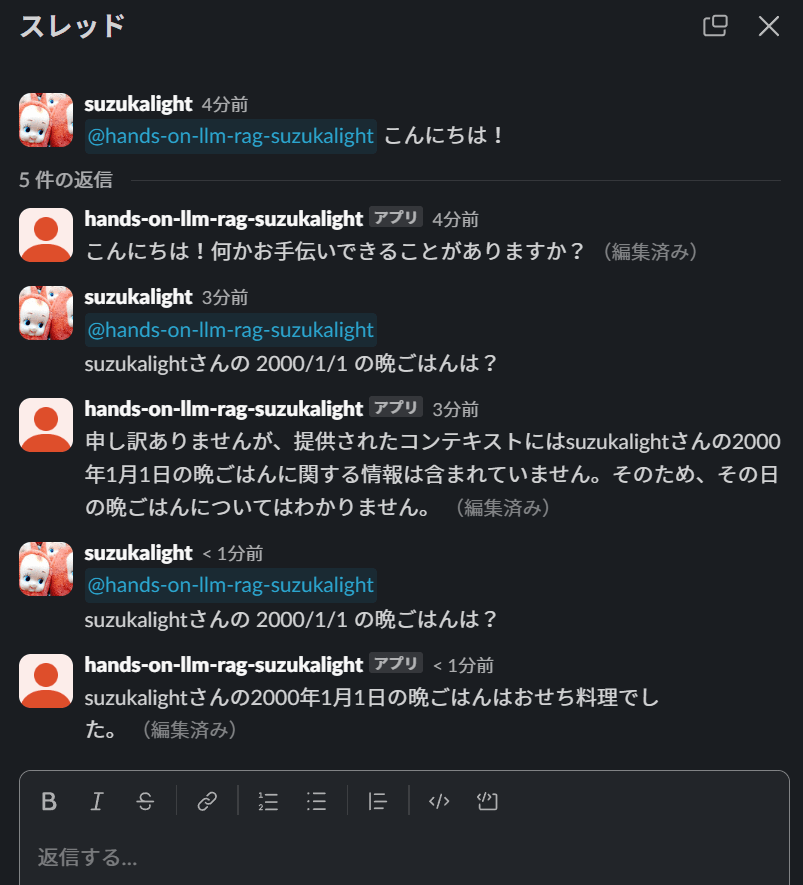The width and height of the screenshot is (803, 885).
Task: Apply strikethrough formatting
Action: point(145,801)
